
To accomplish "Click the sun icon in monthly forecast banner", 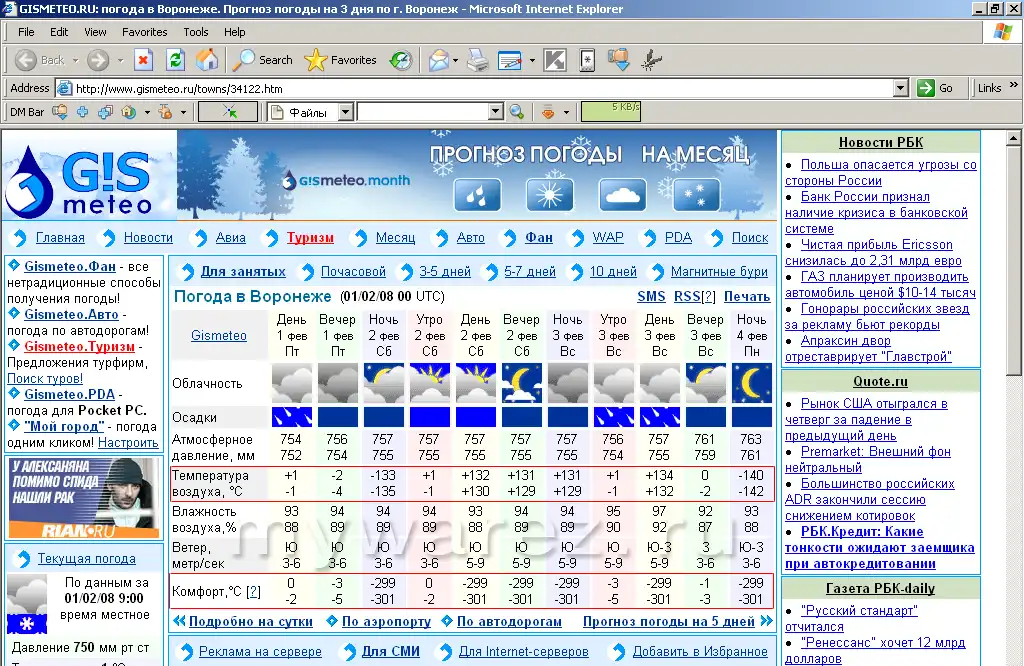I will coord(550,194).
